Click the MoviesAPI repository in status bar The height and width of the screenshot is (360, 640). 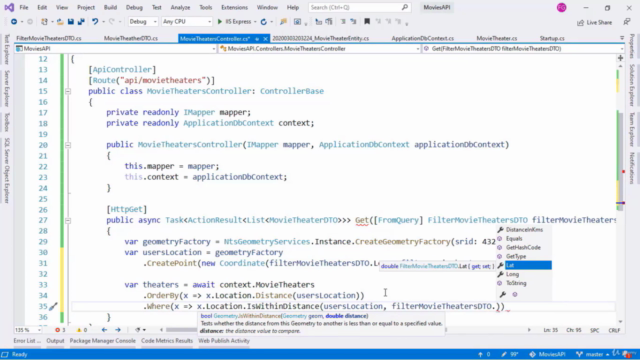click(x=547, y=354)
